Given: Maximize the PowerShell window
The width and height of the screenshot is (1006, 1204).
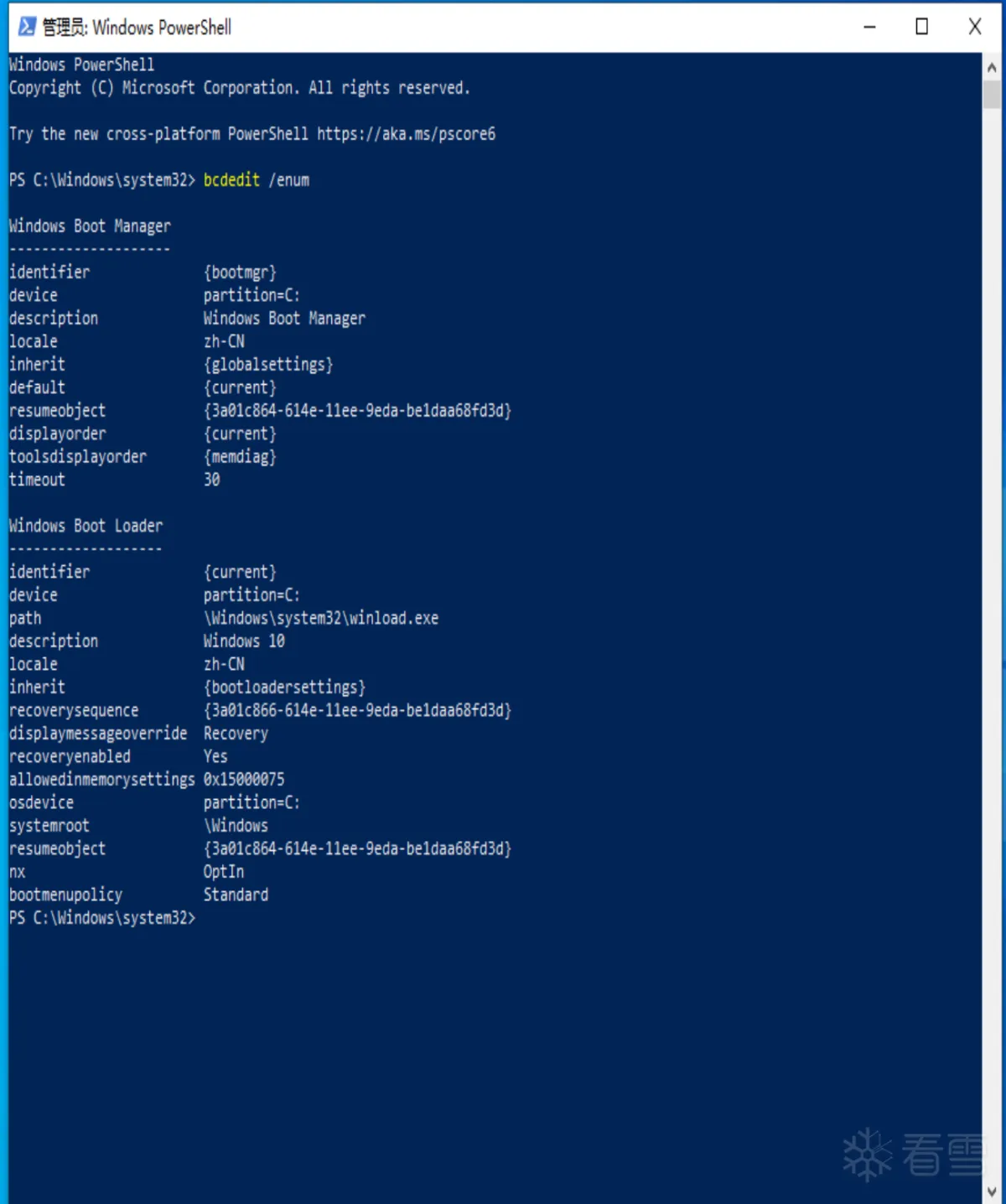Looking at the screenshot, I should coord(921,27).
